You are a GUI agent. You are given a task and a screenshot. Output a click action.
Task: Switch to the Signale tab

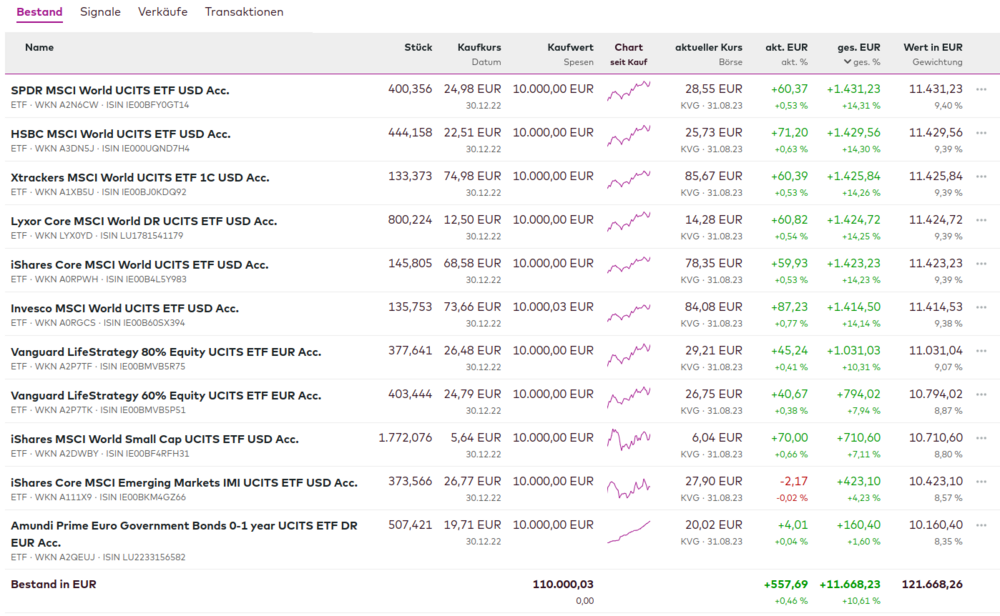(100, 12)
